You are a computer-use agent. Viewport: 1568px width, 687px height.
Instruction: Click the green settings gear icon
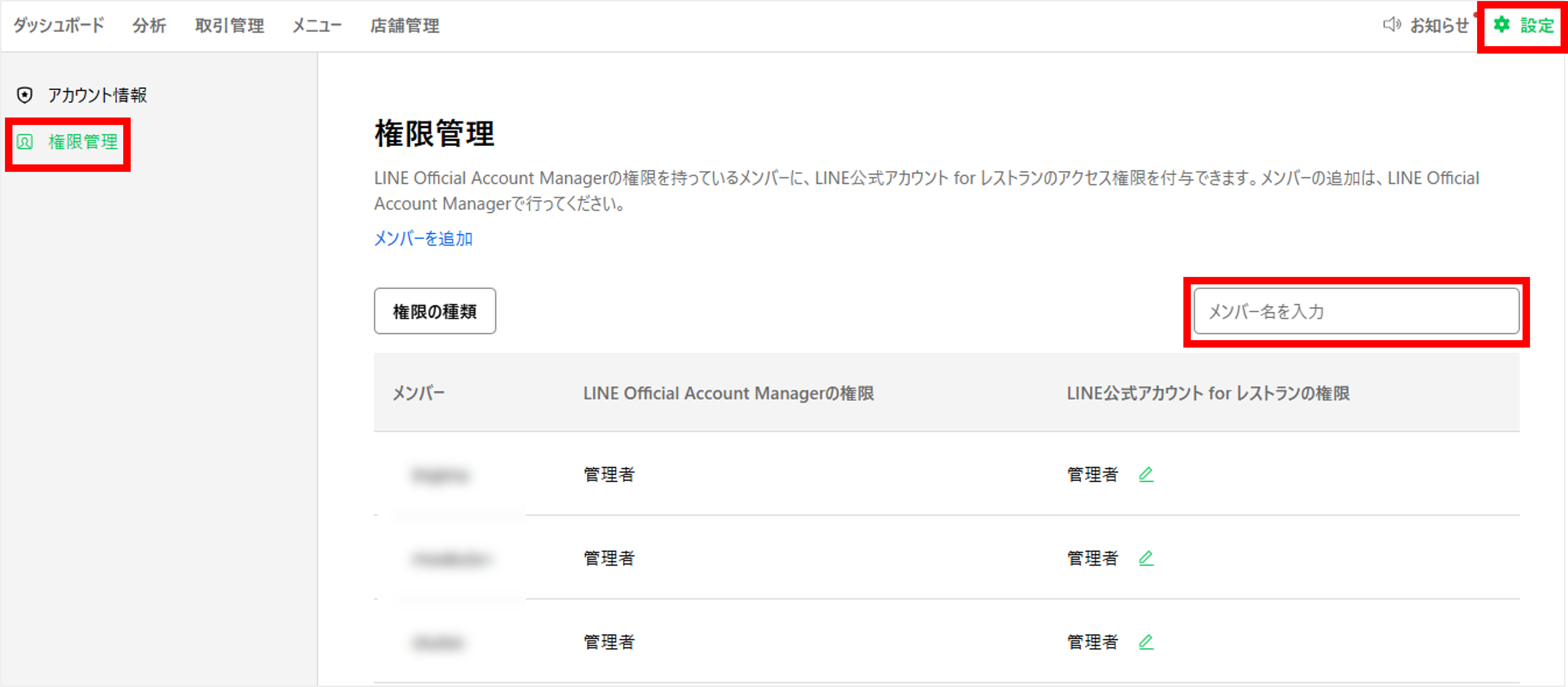click(1502, 24)
